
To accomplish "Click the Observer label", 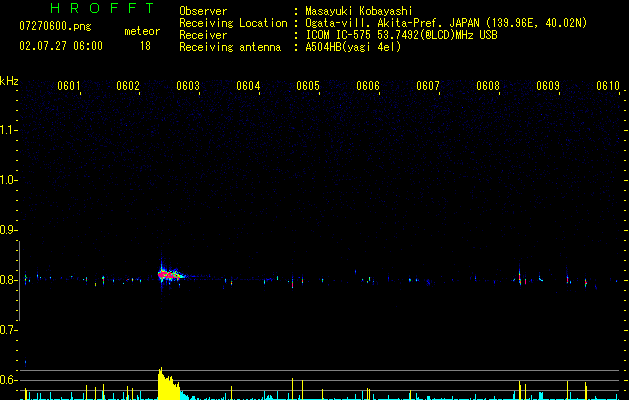I will tap(203, 11).
